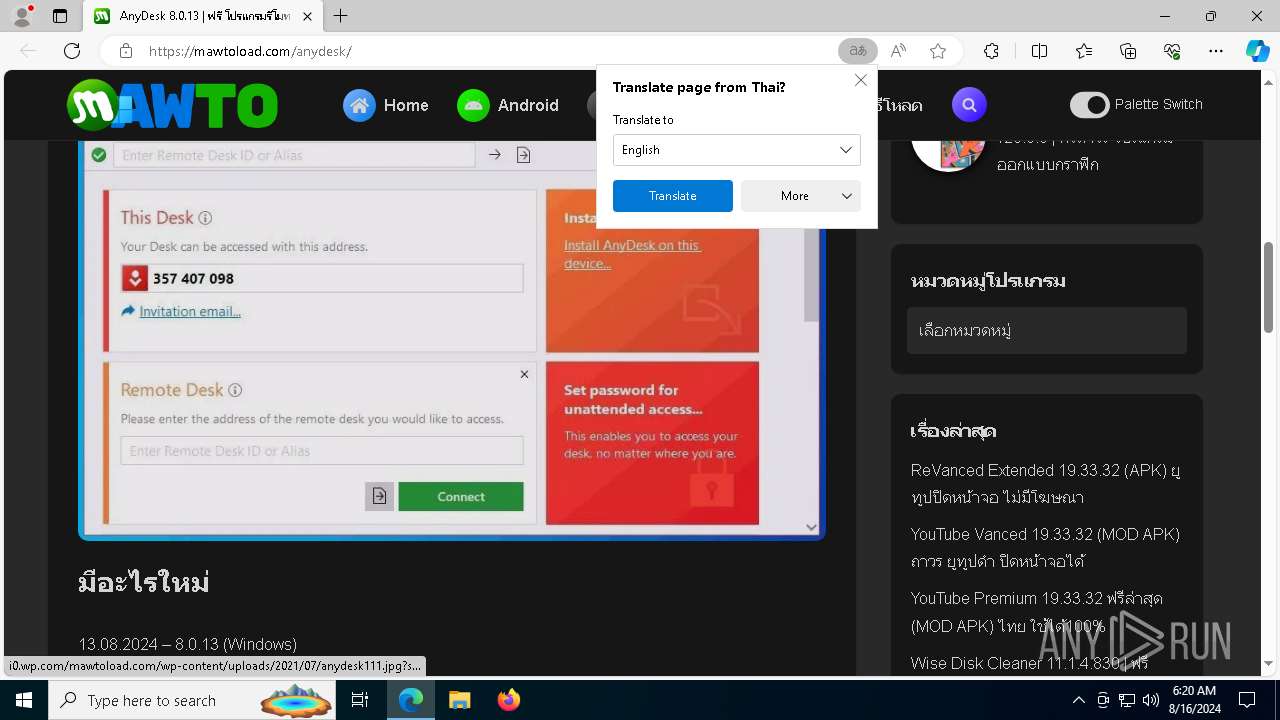Open Settings and more ellipsis menu
Image resolution: width=1280 pixels, height=720 pixels.
pyautogui.click(x=1216, y=51)
